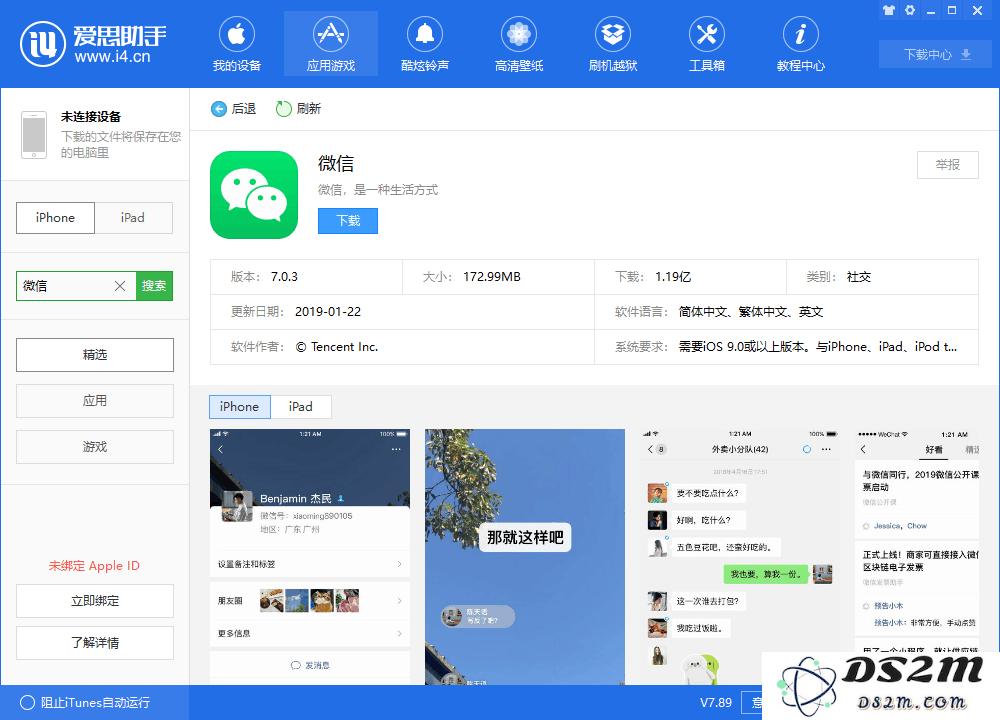Click the app title 微信
The image size is (1000, 720).
[x=336, y=164]
